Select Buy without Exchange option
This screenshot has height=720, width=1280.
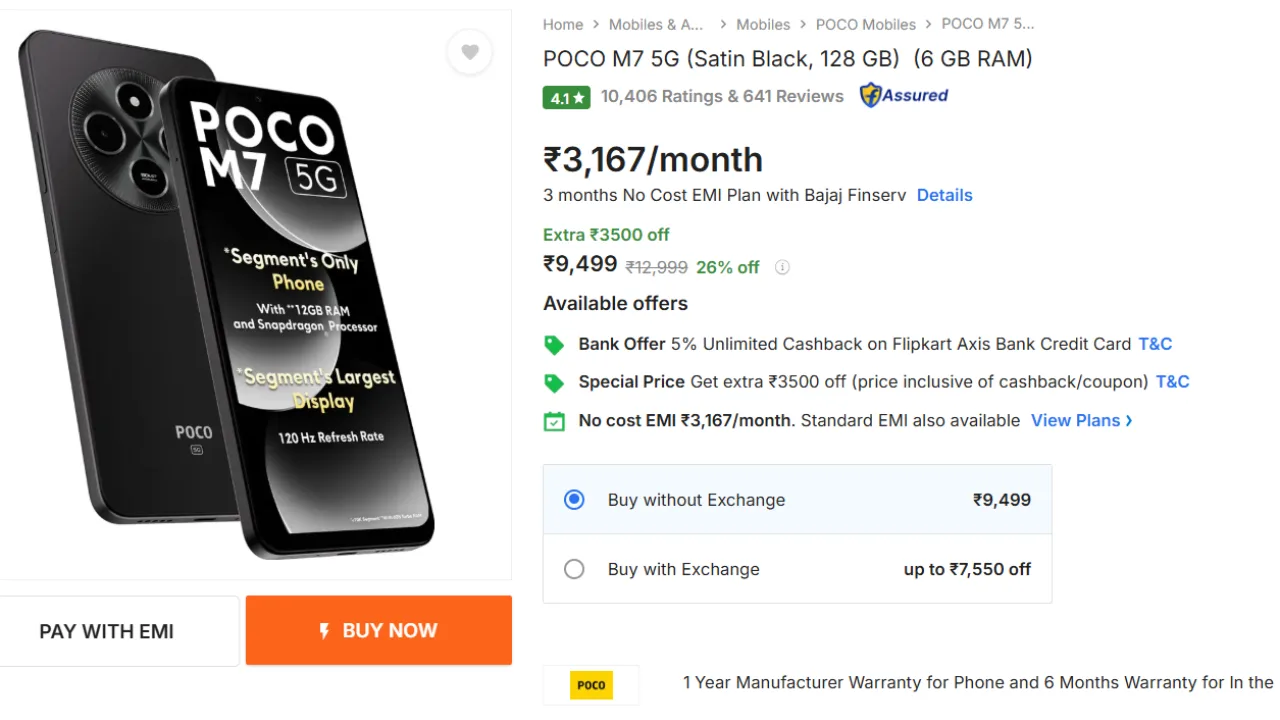click(574, 500)
